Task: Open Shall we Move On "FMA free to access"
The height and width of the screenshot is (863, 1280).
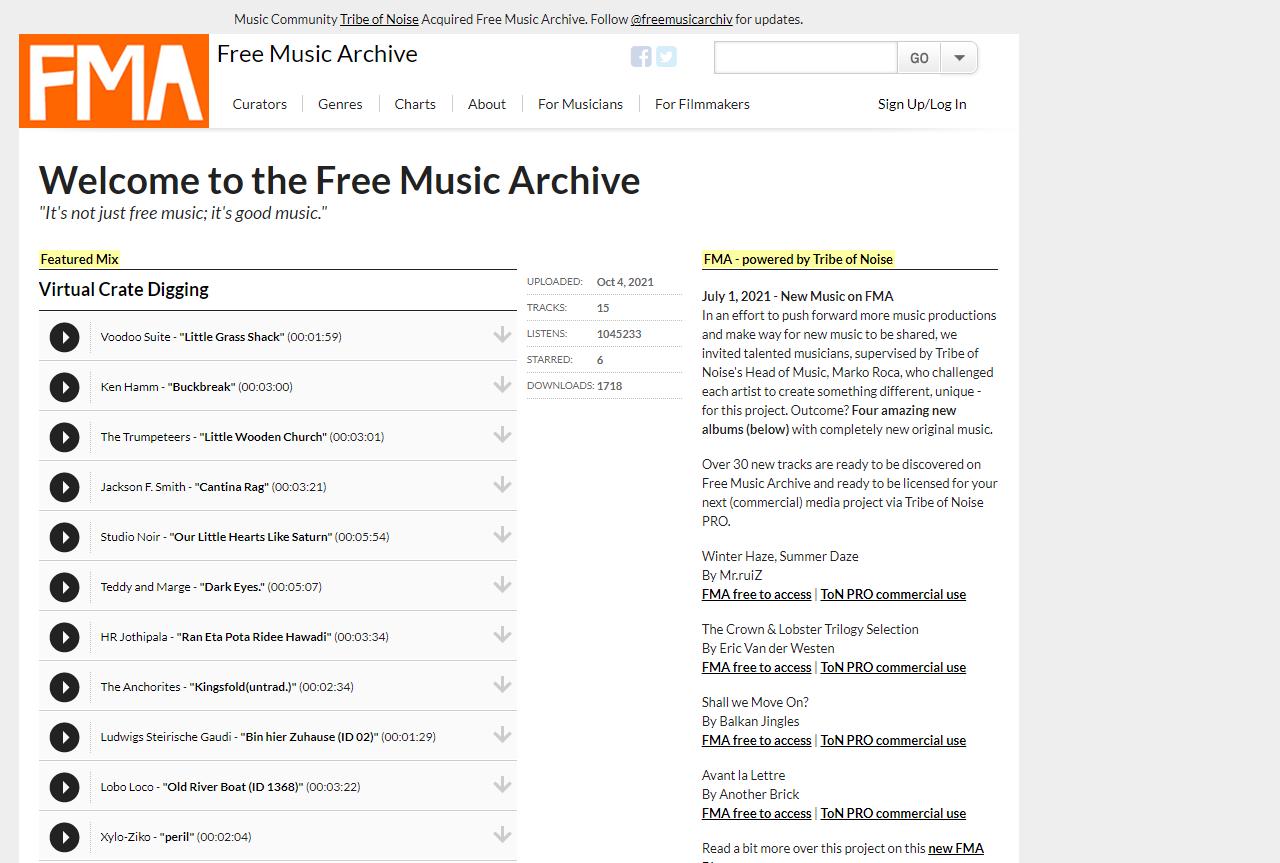Action: 757,740
